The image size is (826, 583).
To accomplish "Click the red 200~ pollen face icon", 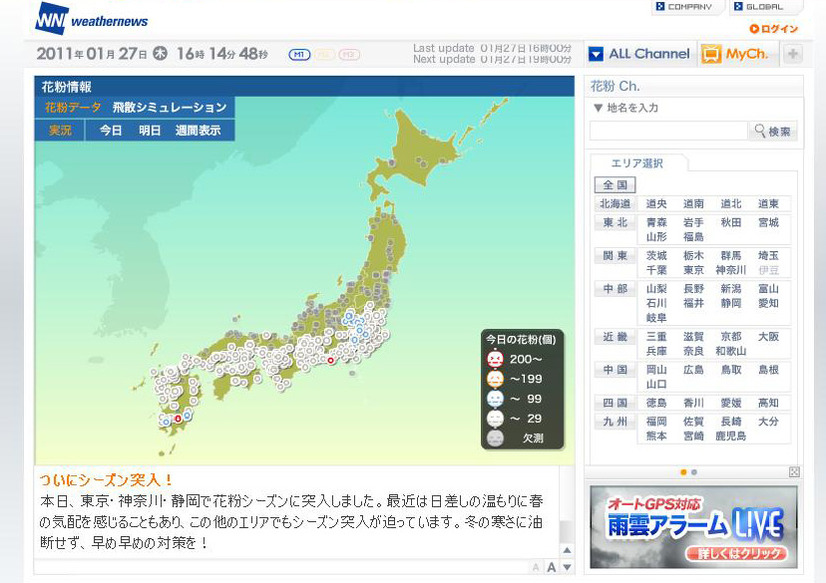I will [x=495, y=359].
